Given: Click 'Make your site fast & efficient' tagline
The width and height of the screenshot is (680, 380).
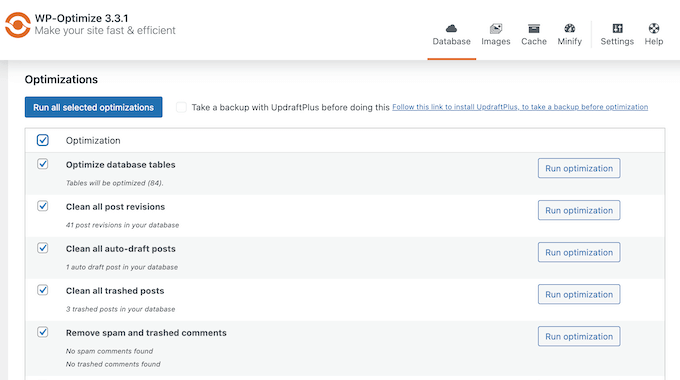Looking at the screenshot, I should [105, 30].
